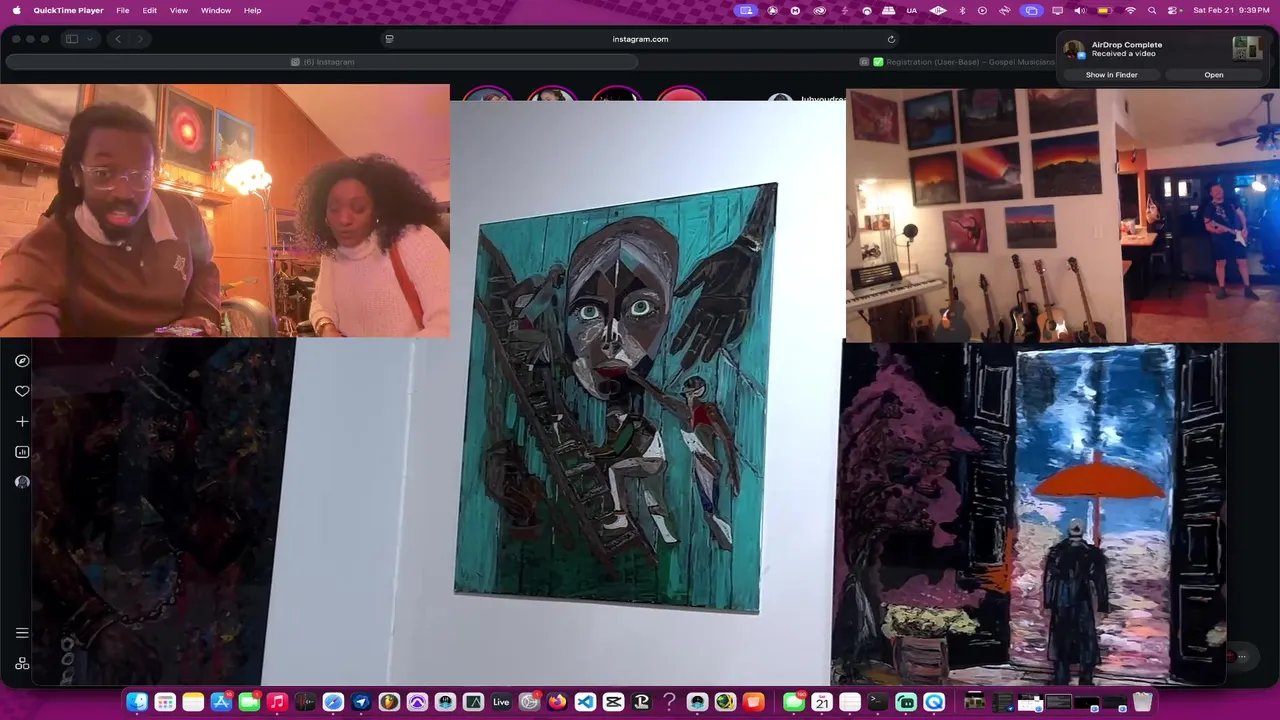Open the Wi-Fi status menu

coord(1130,10)
